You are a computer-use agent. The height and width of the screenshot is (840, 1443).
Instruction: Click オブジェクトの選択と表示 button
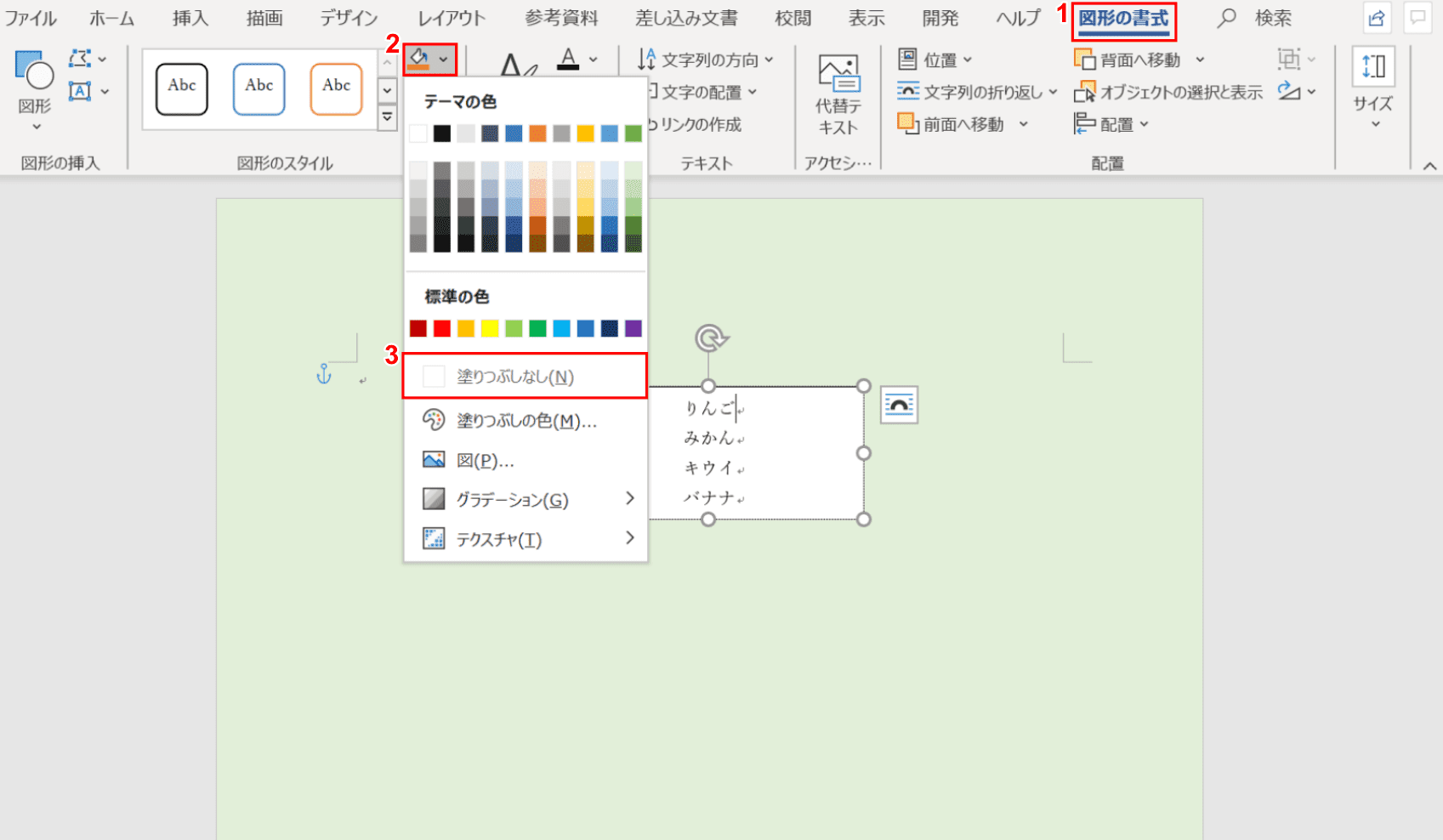click(1167, 92)
